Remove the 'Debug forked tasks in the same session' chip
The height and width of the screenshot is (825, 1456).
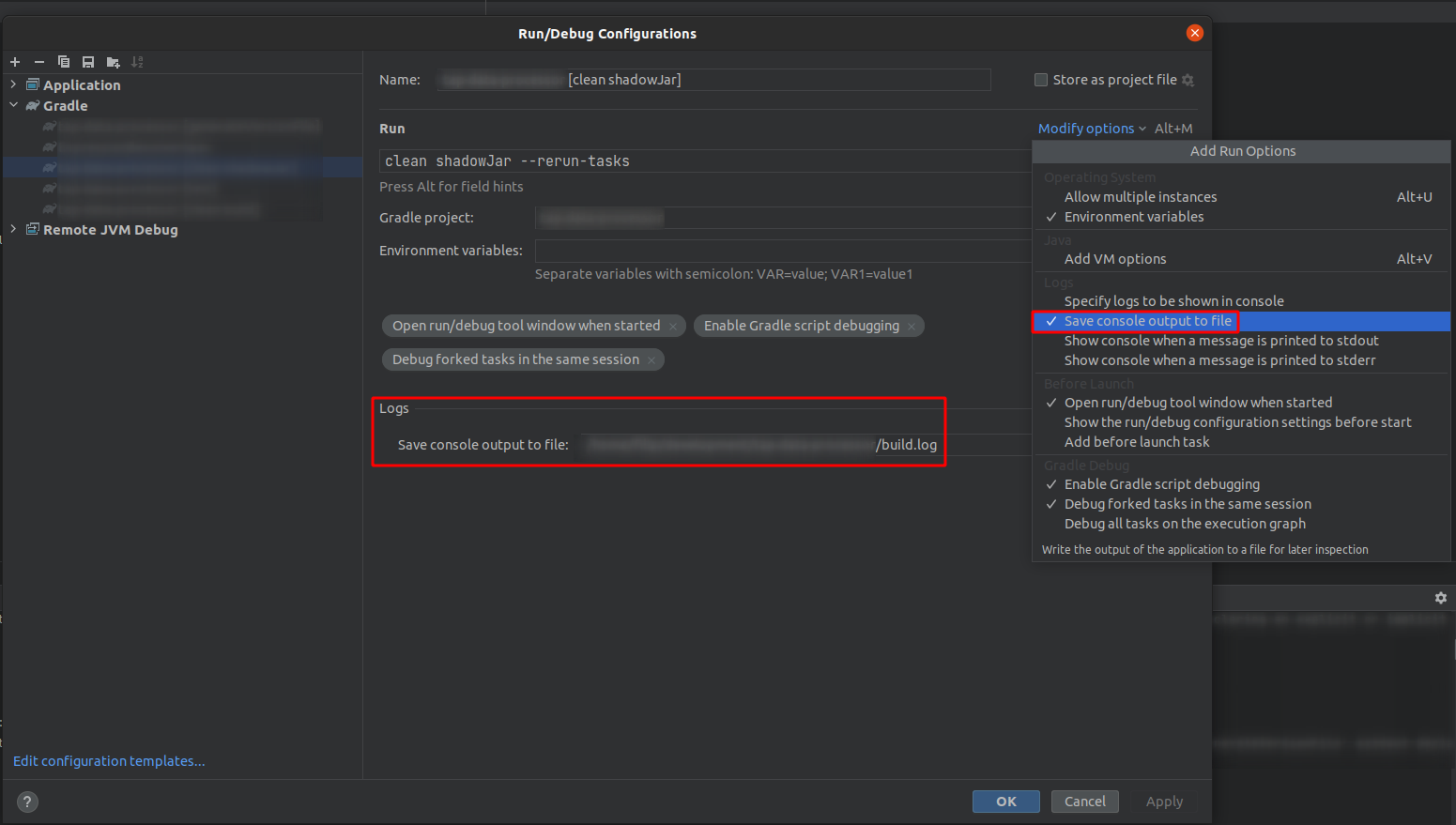pyautogui.click(x=651, y=360)
